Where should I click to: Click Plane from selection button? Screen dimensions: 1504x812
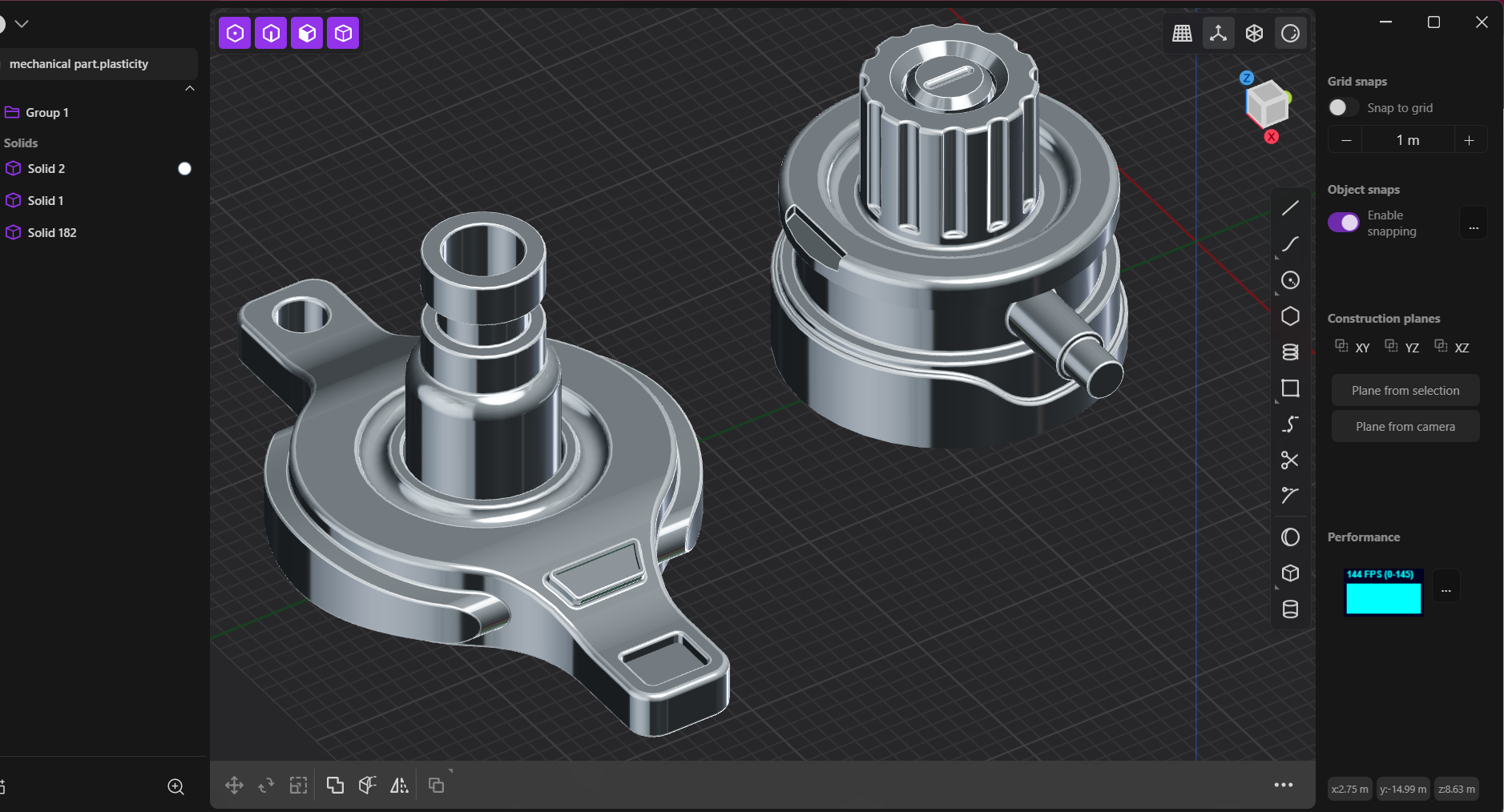click(1404, 390)
